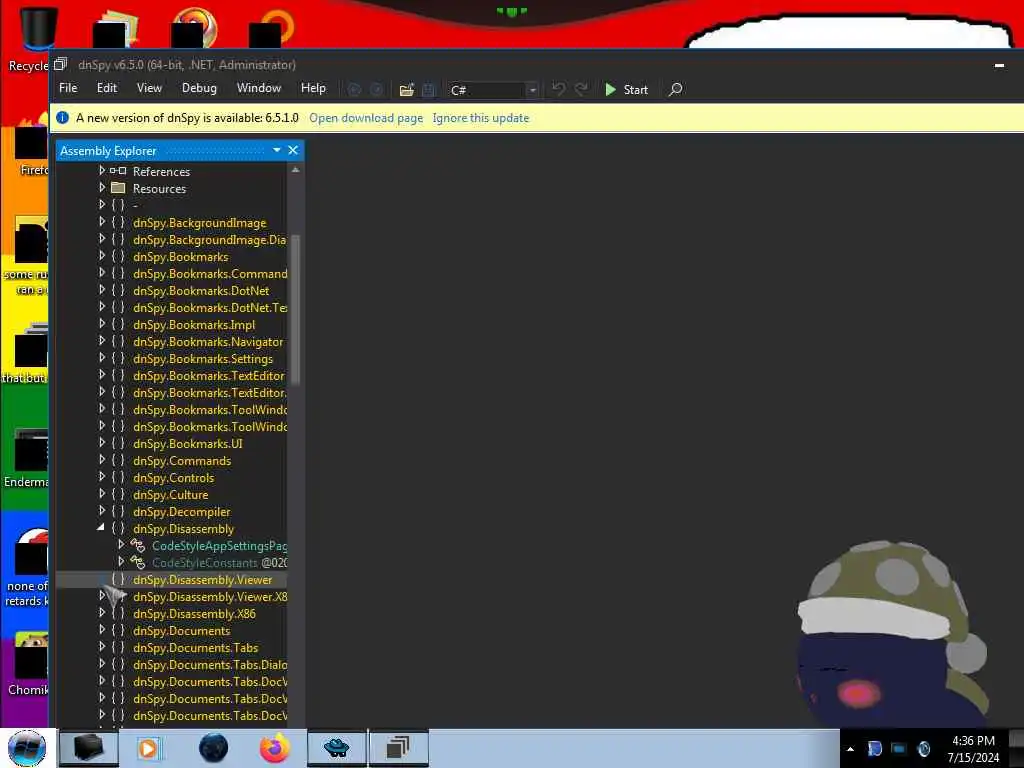Image resolution: width=1024 pixels, height=768 pixels.
Task: Open the Debug menu
Action: click(199, 88)
